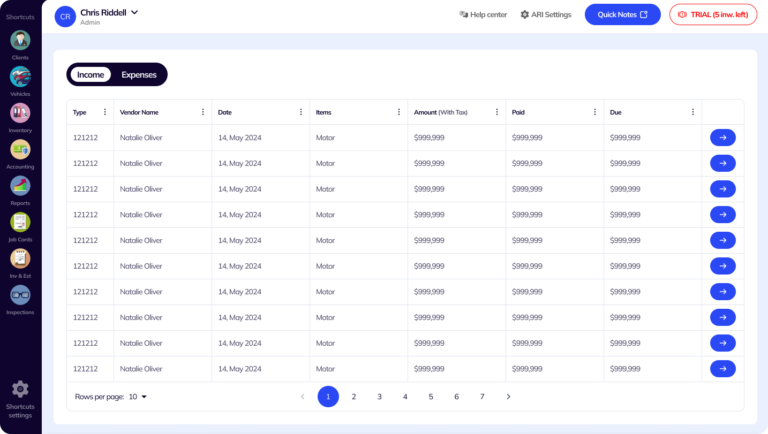Image resolution: width=768 pixels, height=434 pixels.
Task: Open the Reports shortcut icon
Action: point(20,186)
